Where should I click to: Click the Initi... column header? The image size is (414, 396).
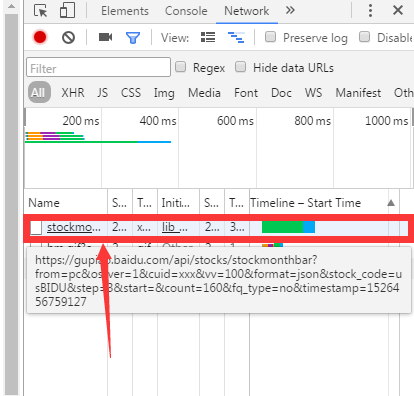178,203
